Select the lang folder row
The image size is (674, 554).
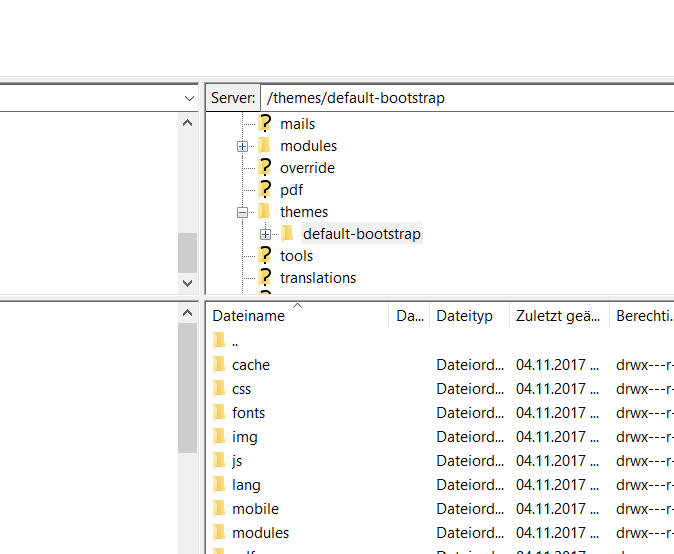(x=440, y=485)
